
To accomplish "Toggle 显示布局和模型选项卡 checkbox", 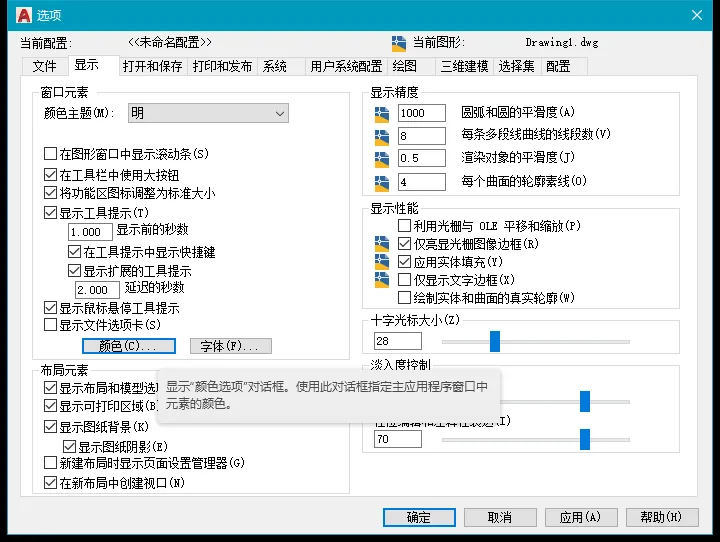I will 50,388.
